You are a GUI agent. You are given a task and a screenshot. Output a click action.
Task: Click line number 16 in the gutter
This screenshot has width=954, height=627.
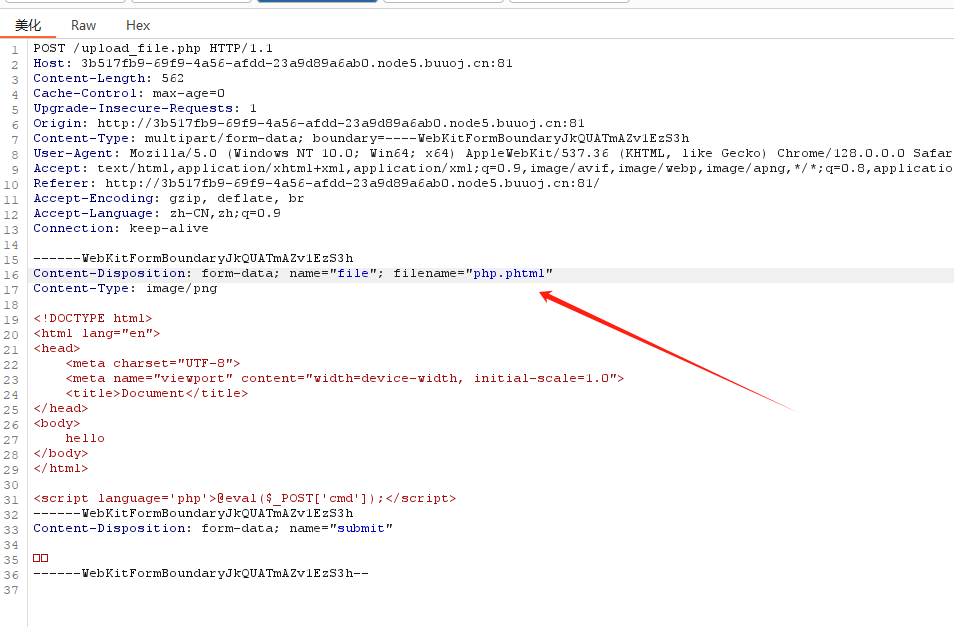pyautogui.click(x=12, y=275)
